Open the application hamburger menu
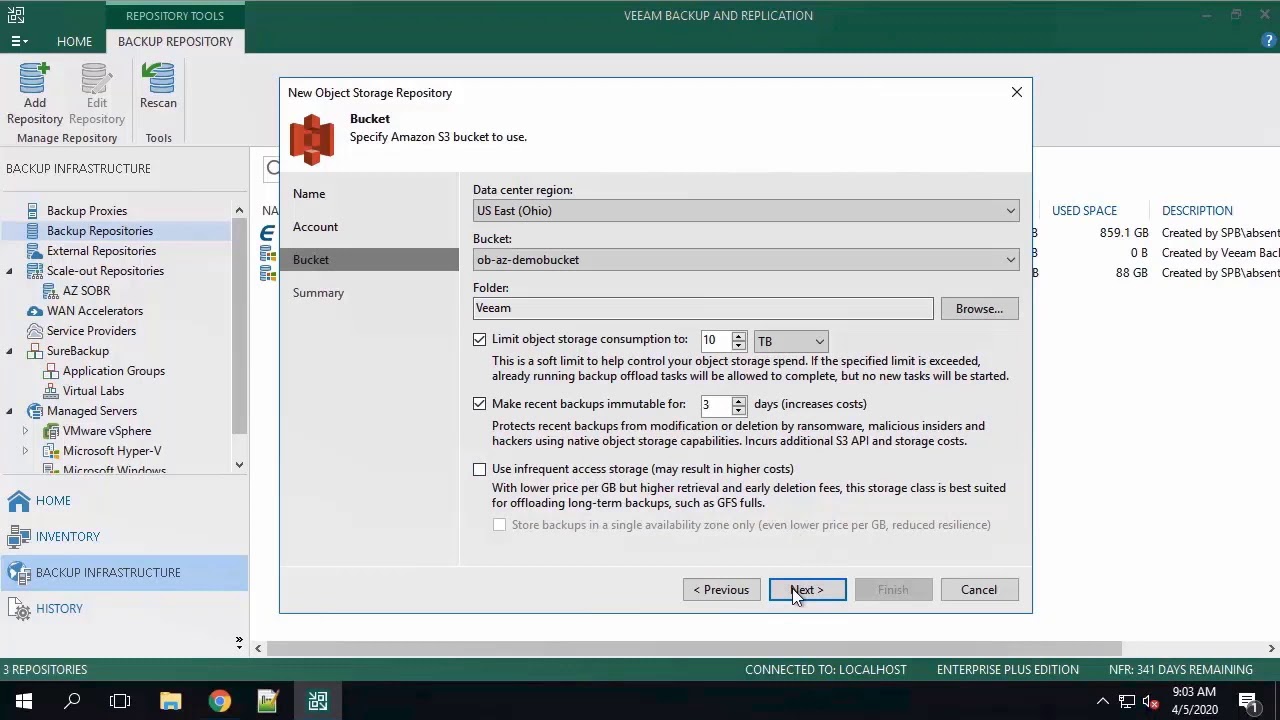 19,41
